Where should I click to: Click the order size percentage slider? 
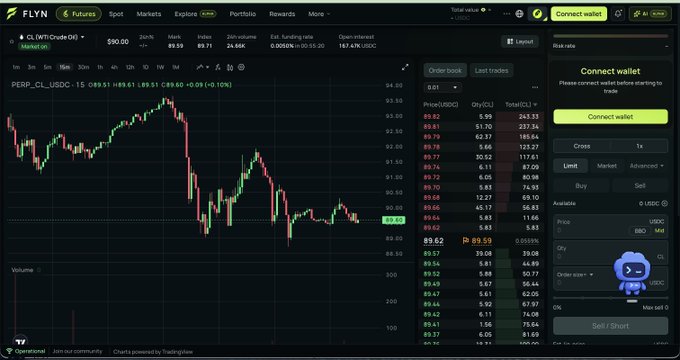[611, 298]
